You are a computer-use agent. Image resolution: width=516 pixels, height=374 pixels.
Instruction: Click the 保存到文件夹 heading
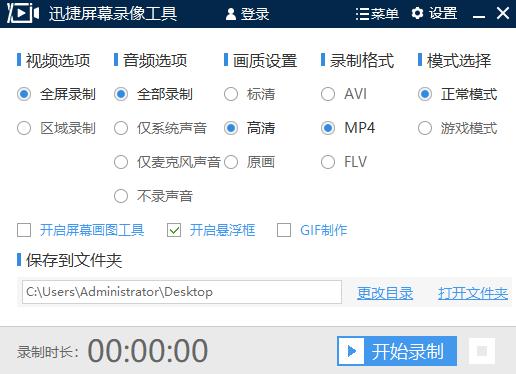point(74,260)
